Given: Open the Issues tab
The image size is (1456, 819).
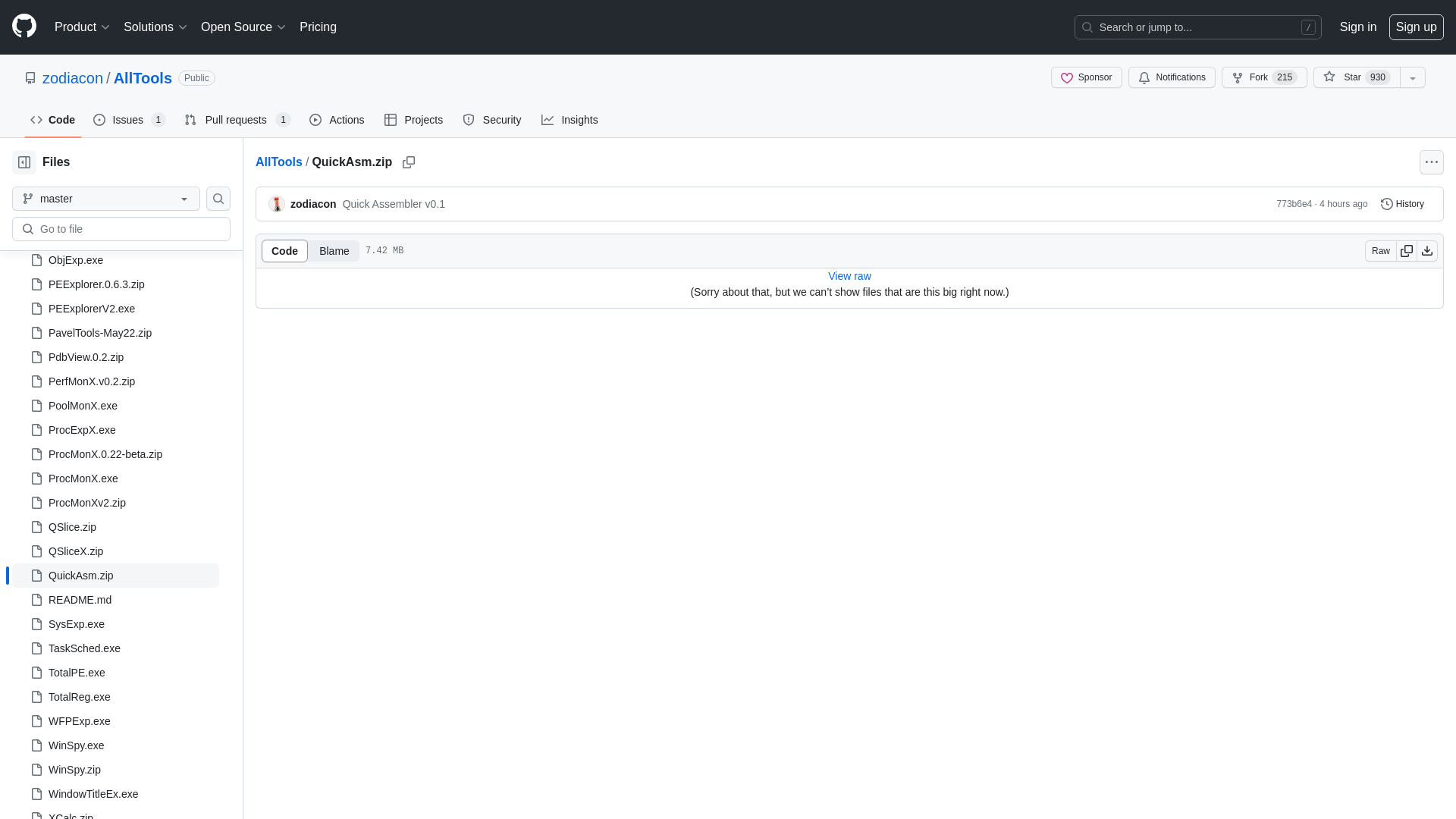Looking at the screenshot, I should [x=129, y=120].
